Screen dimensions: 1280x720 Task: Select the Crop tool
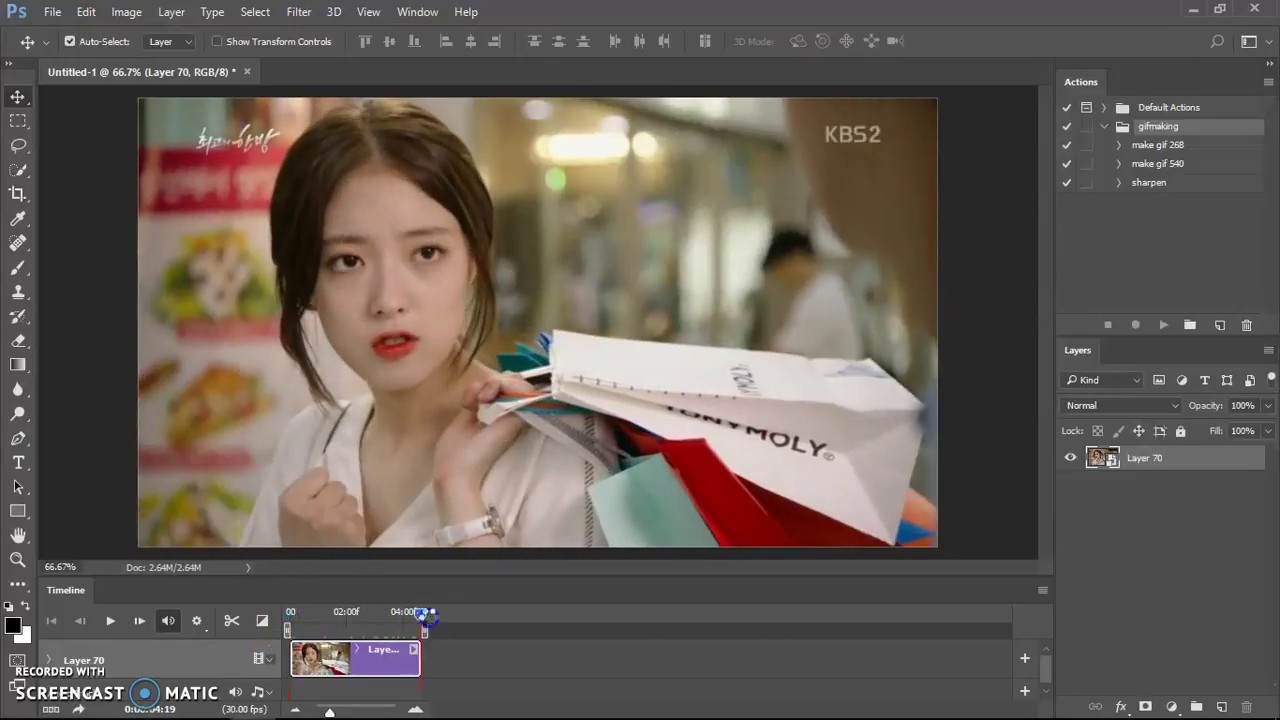[18, 194]
